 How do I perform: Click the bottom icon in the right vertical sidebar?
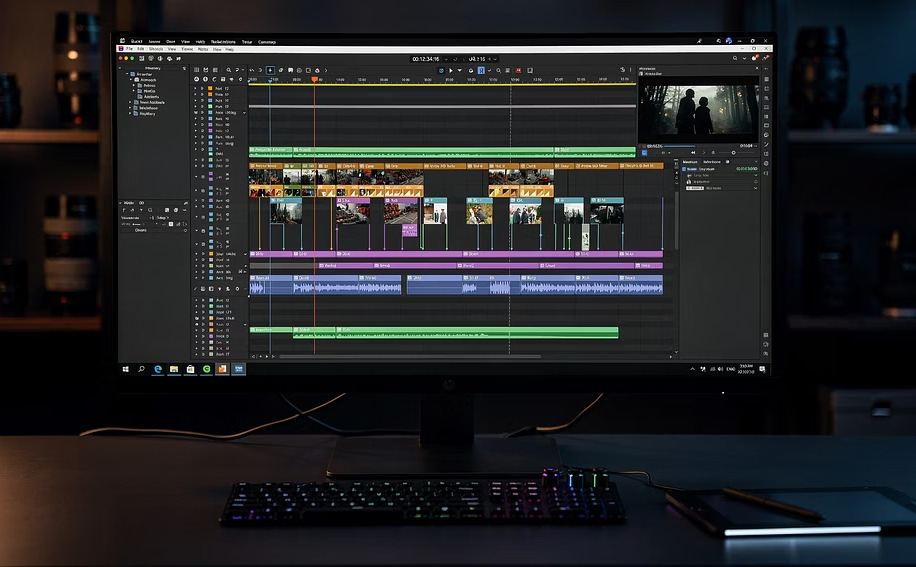coord(765,354)
